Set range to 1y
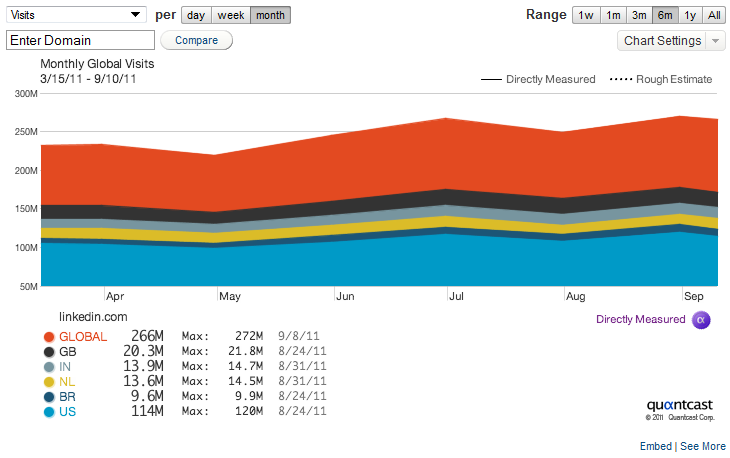This screenshot has height=458, width=730. 690,15
